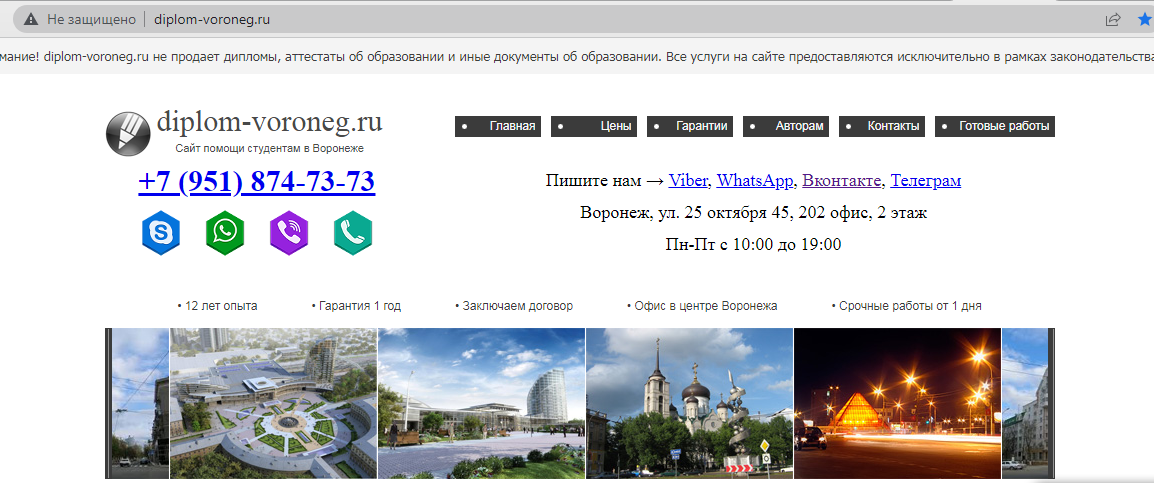Click the address bar URL diplom-voroneg.ru
1154x483 pixels.
click(x=212, y=20)
